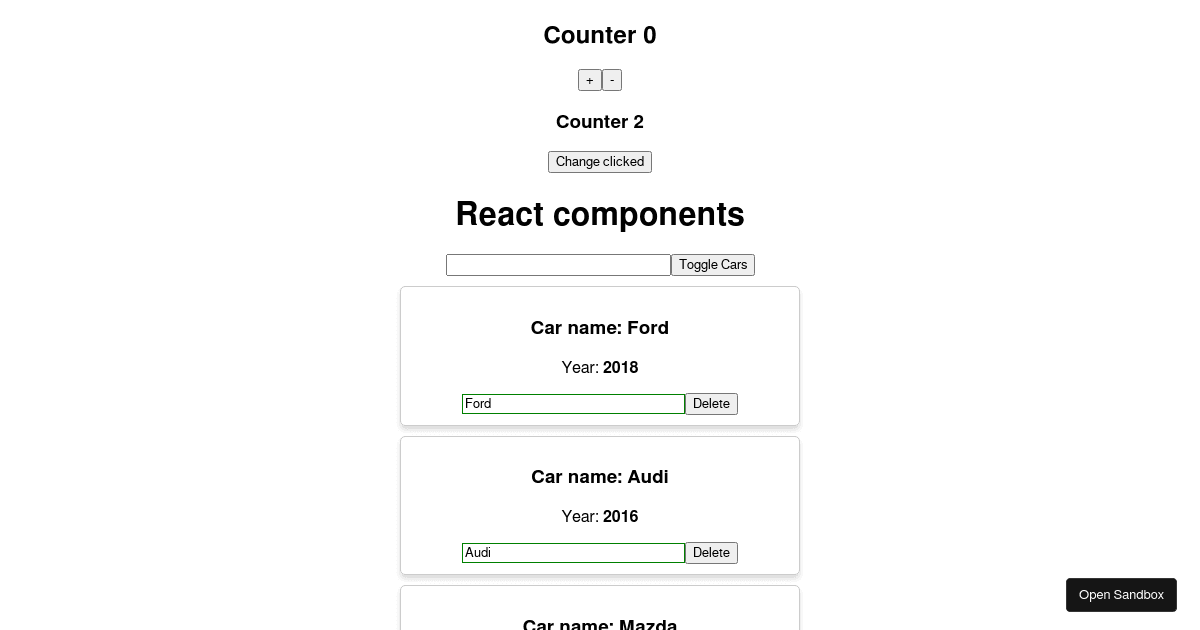Click the Counter 0 heading
This screenshot has width=1200, height=630.
pos(600,35)
